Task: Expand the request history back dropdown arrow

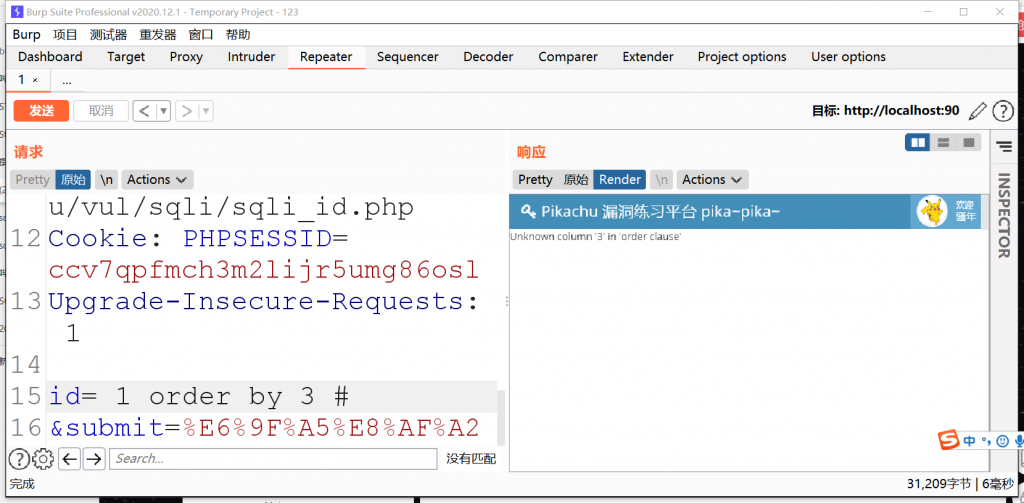Action: coord(163,111)
